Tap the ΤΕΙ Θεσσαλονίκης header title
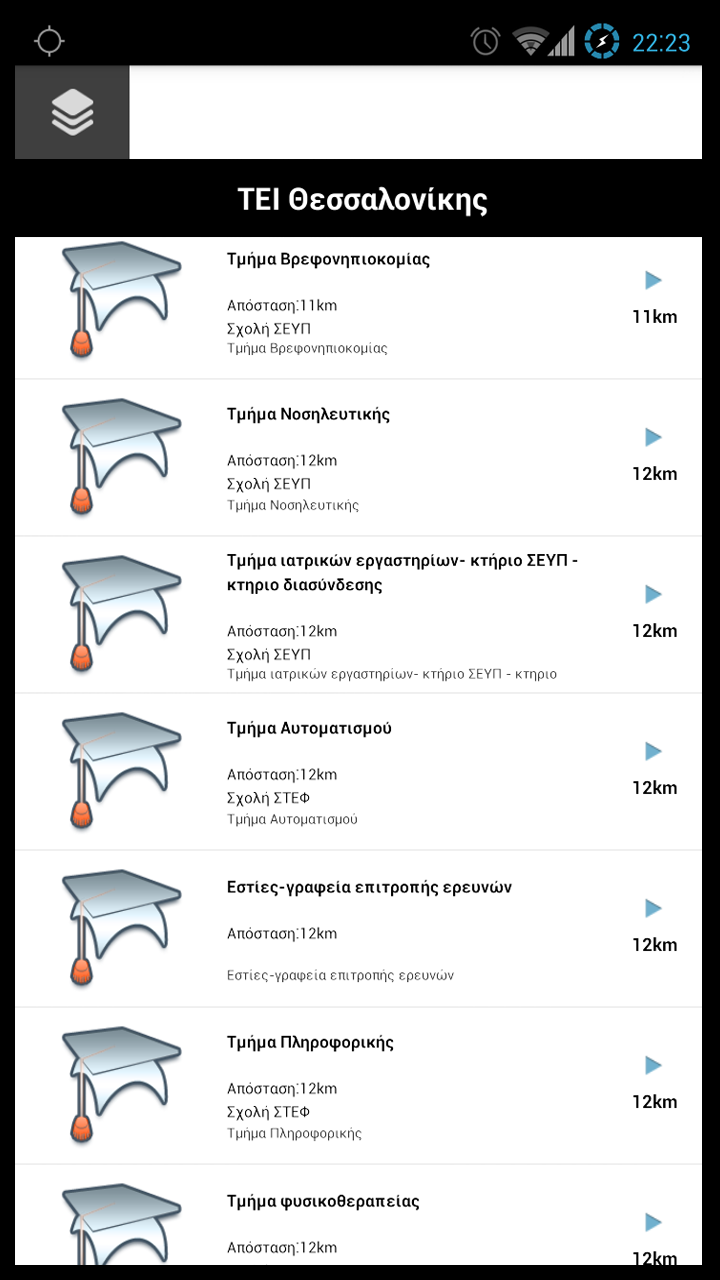 [x=362, y=199]
